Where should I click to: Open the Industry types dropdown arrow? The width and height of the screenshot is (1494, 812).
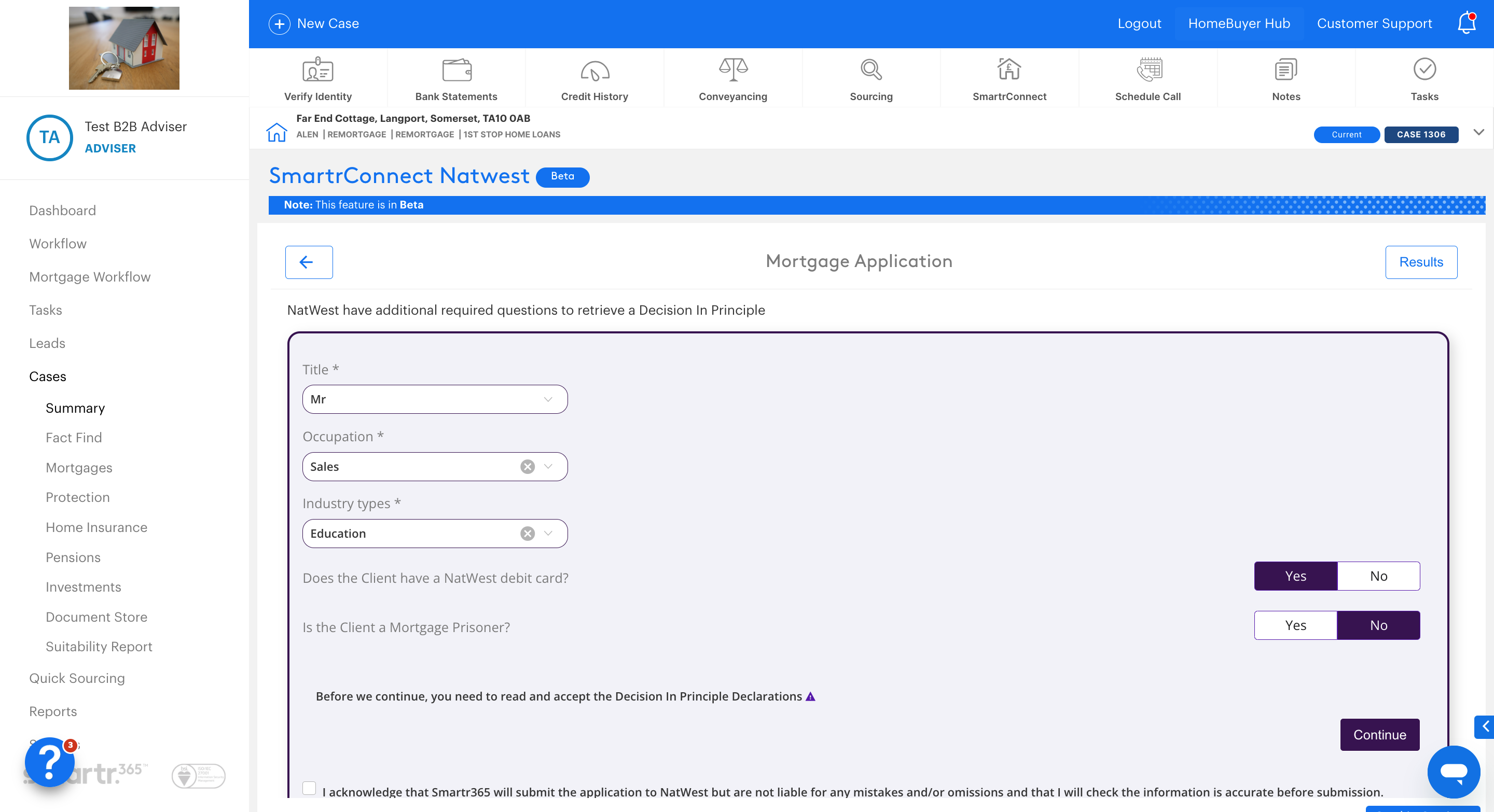click(548, 533)
